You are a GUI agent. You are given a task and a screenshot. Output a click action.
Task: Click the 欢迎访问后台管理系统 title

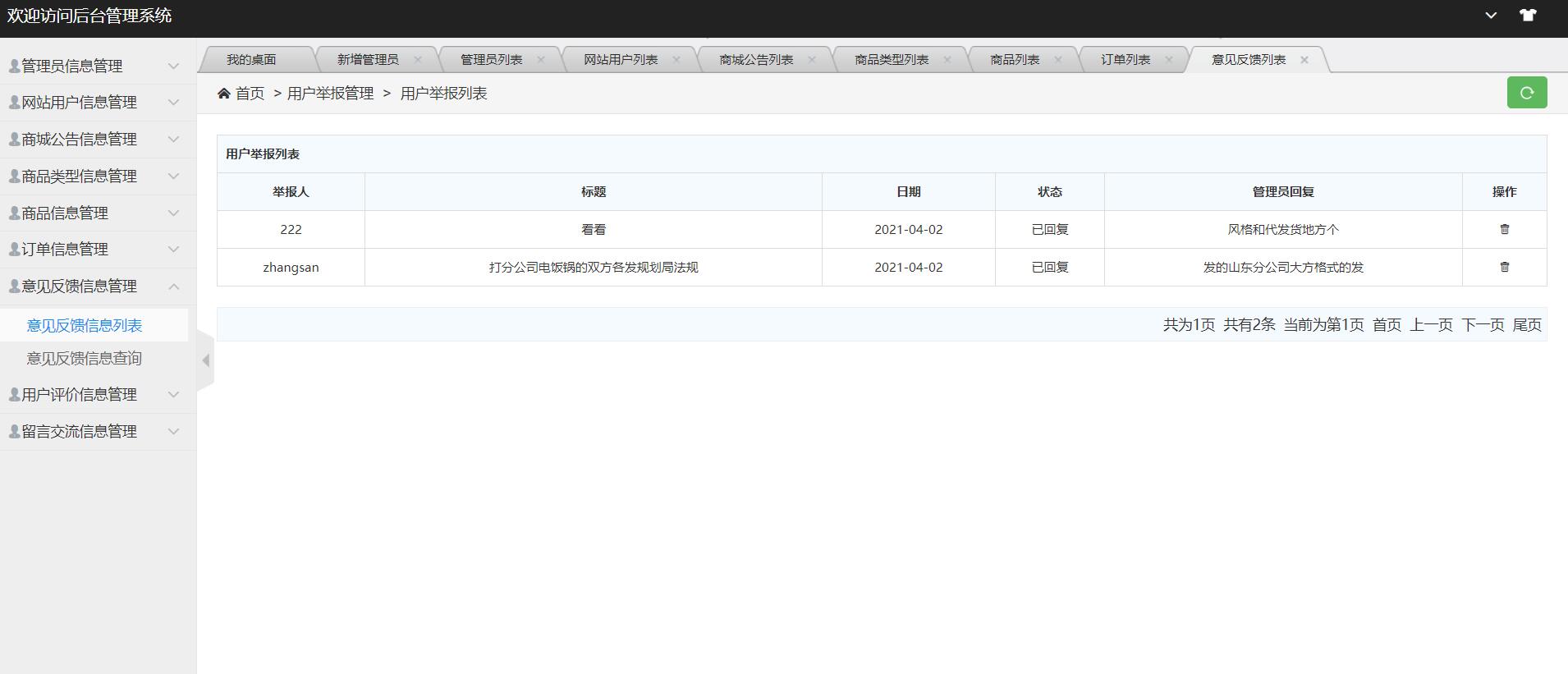pos(89,16)
